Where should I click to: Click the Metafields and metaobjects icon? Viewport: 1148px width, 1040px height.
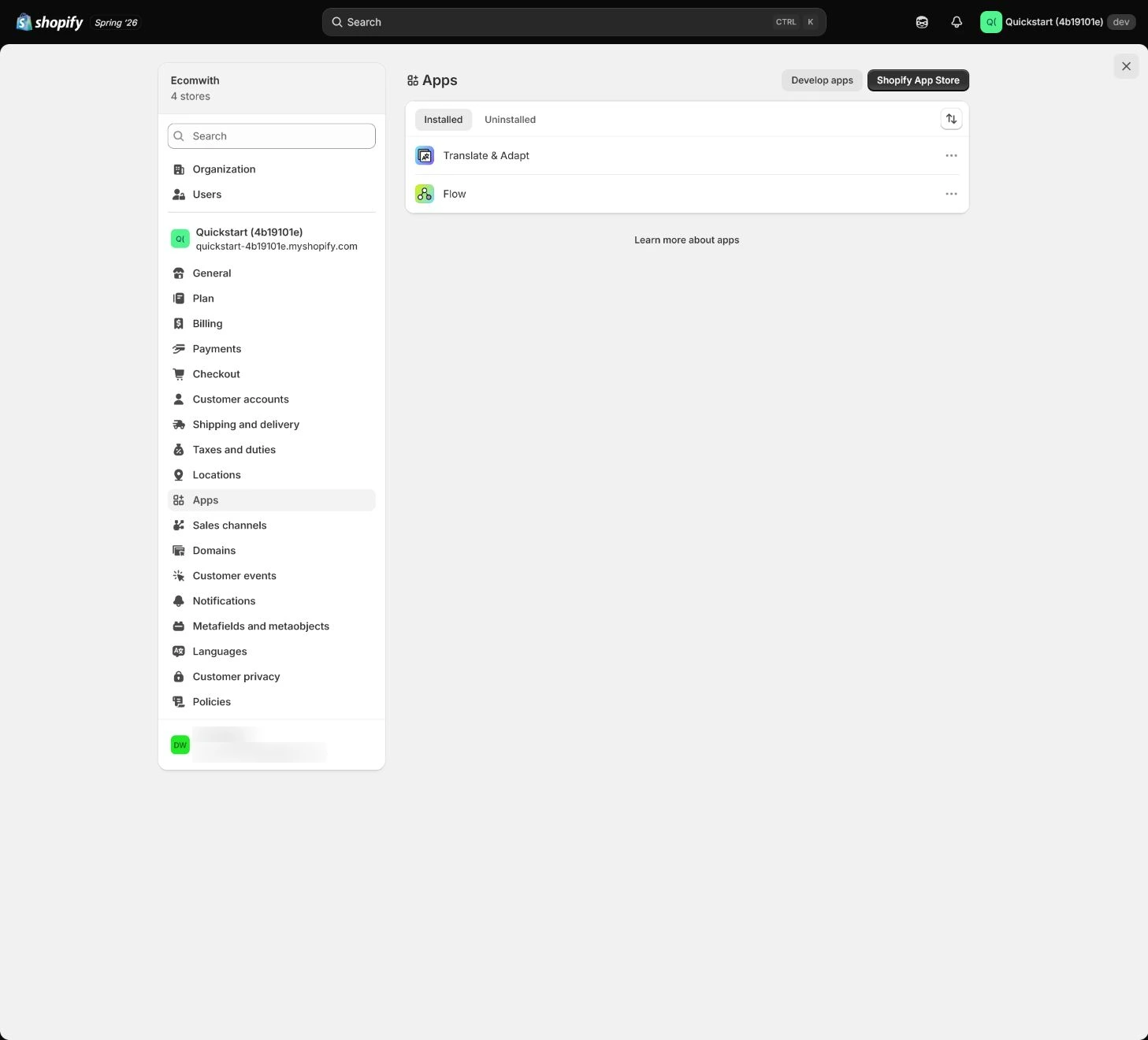(x=179, y=626)
